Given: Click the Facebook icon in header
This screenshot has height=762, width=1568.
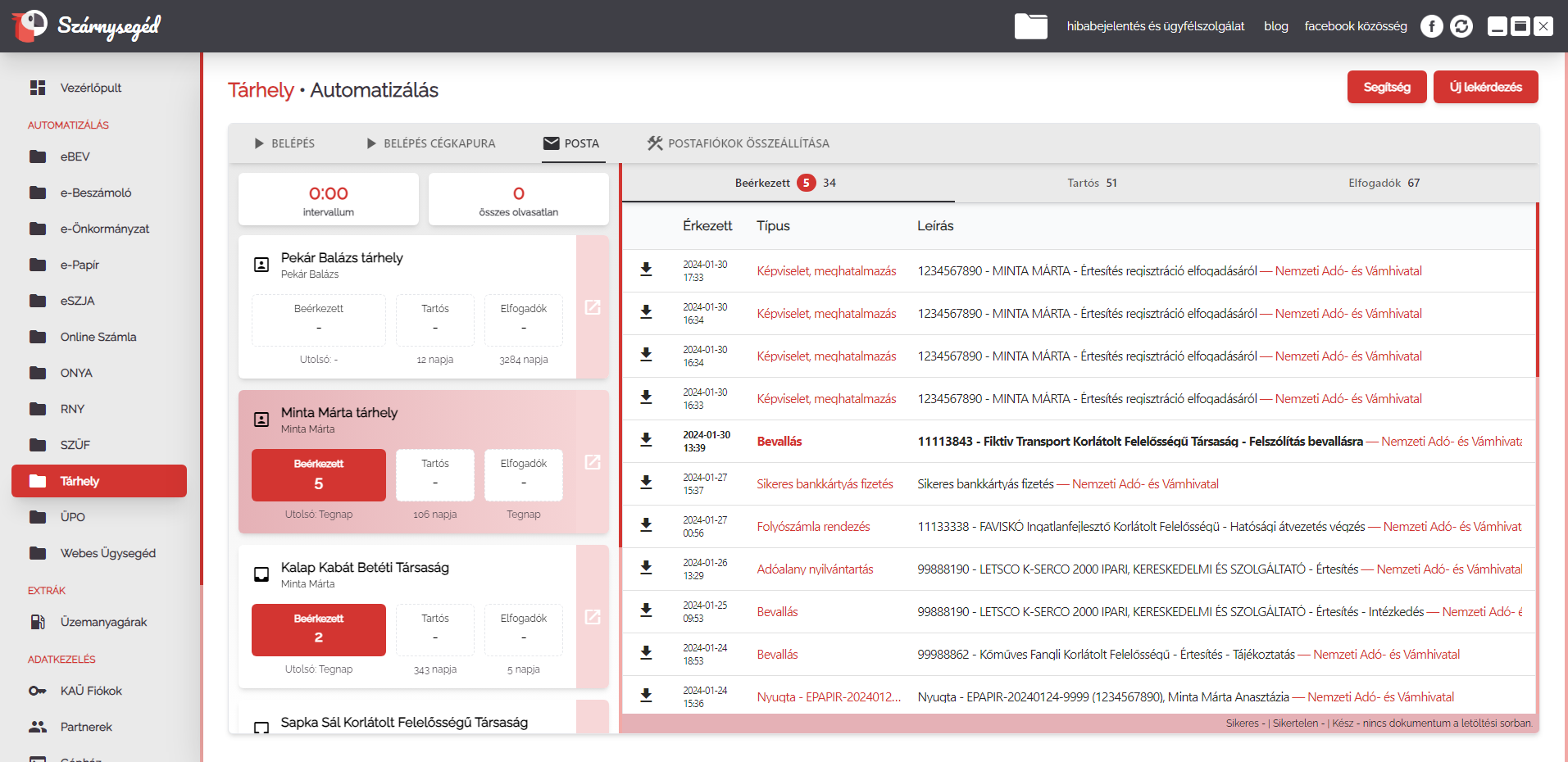Looking at the screenshot, I should 1431,26.
